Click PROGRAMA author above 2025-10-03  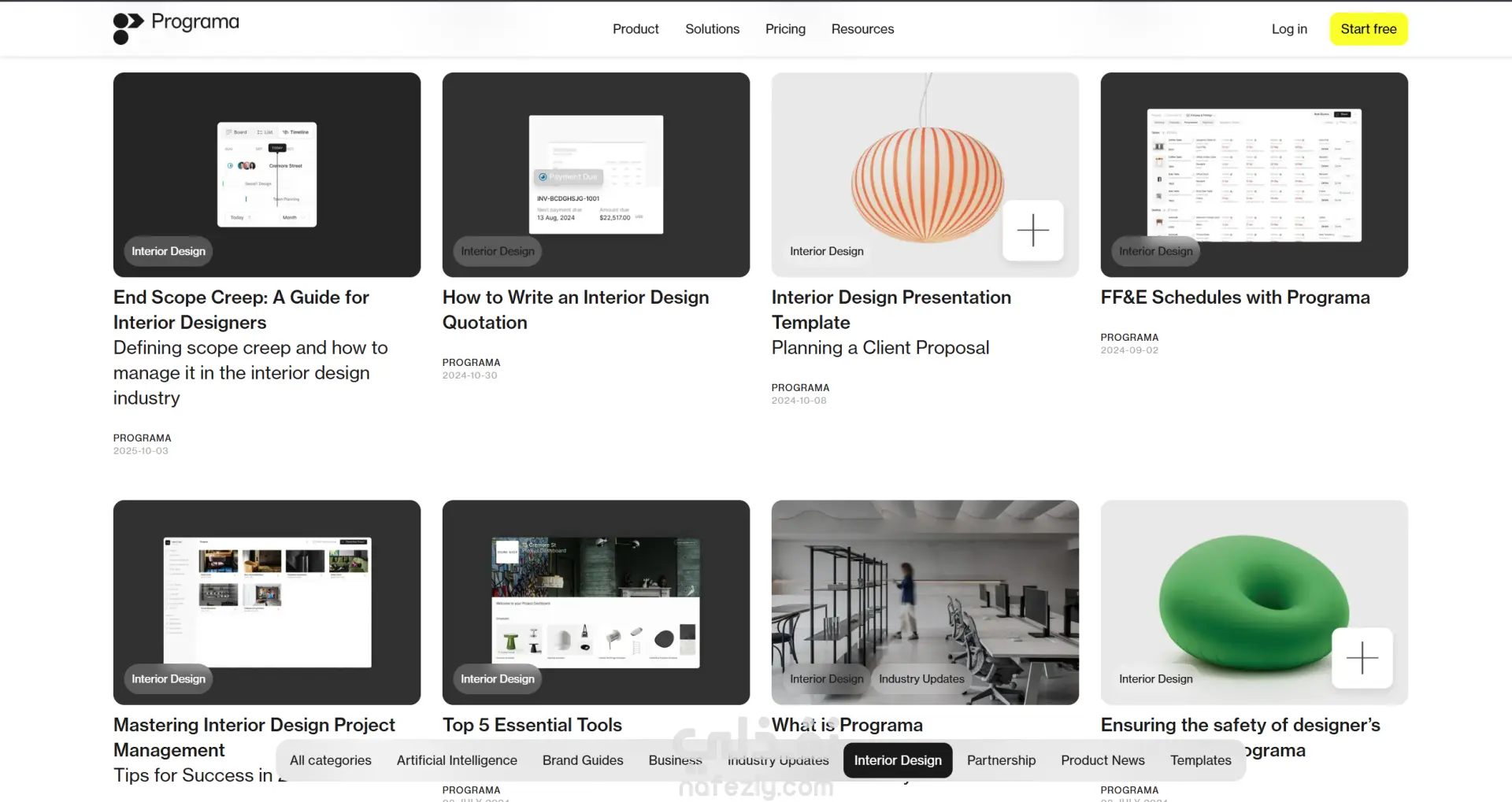point(142,438)
